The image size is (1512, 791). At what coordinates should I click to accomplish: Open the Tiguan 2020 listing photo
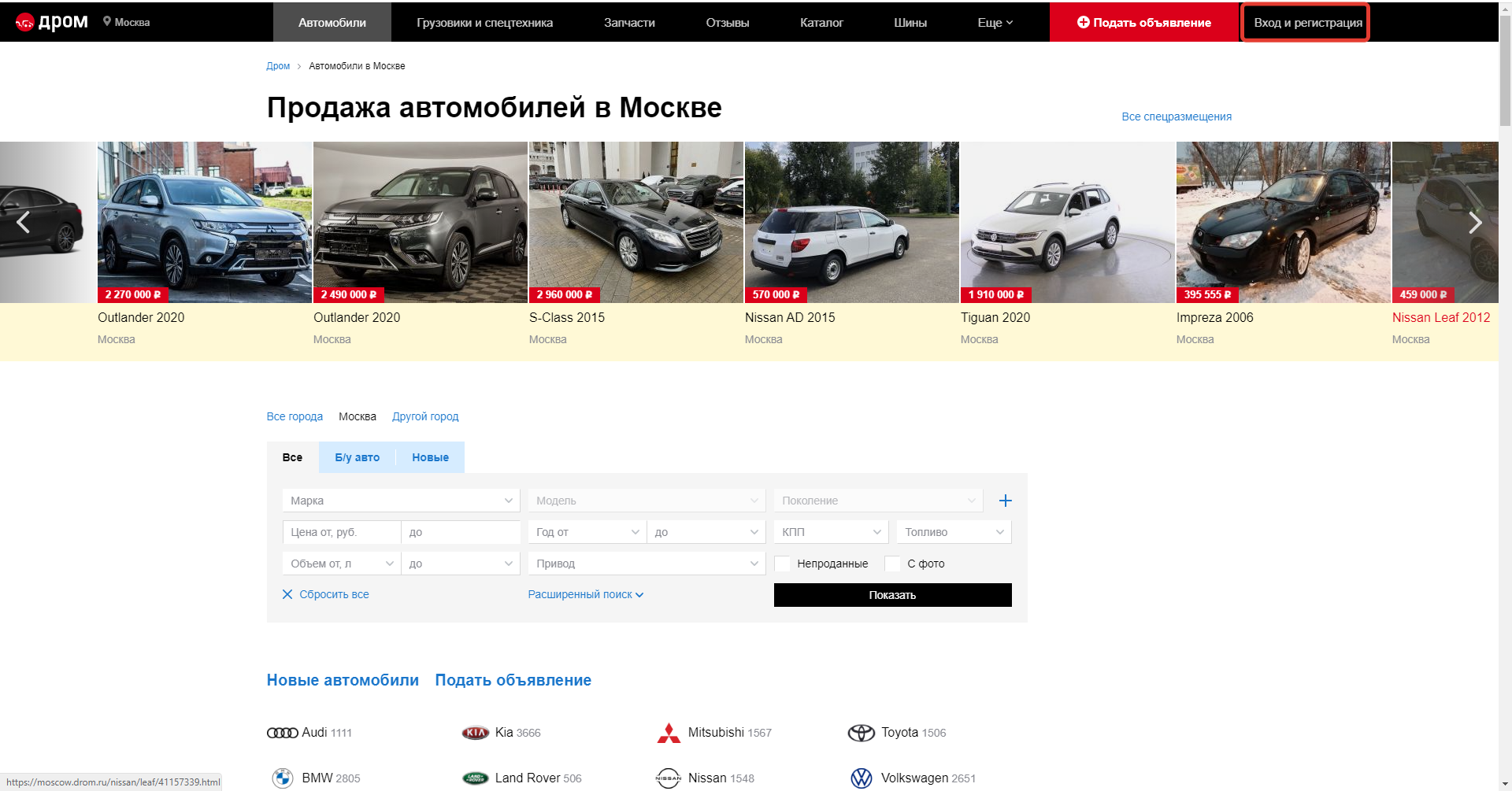click(1068, 222)
